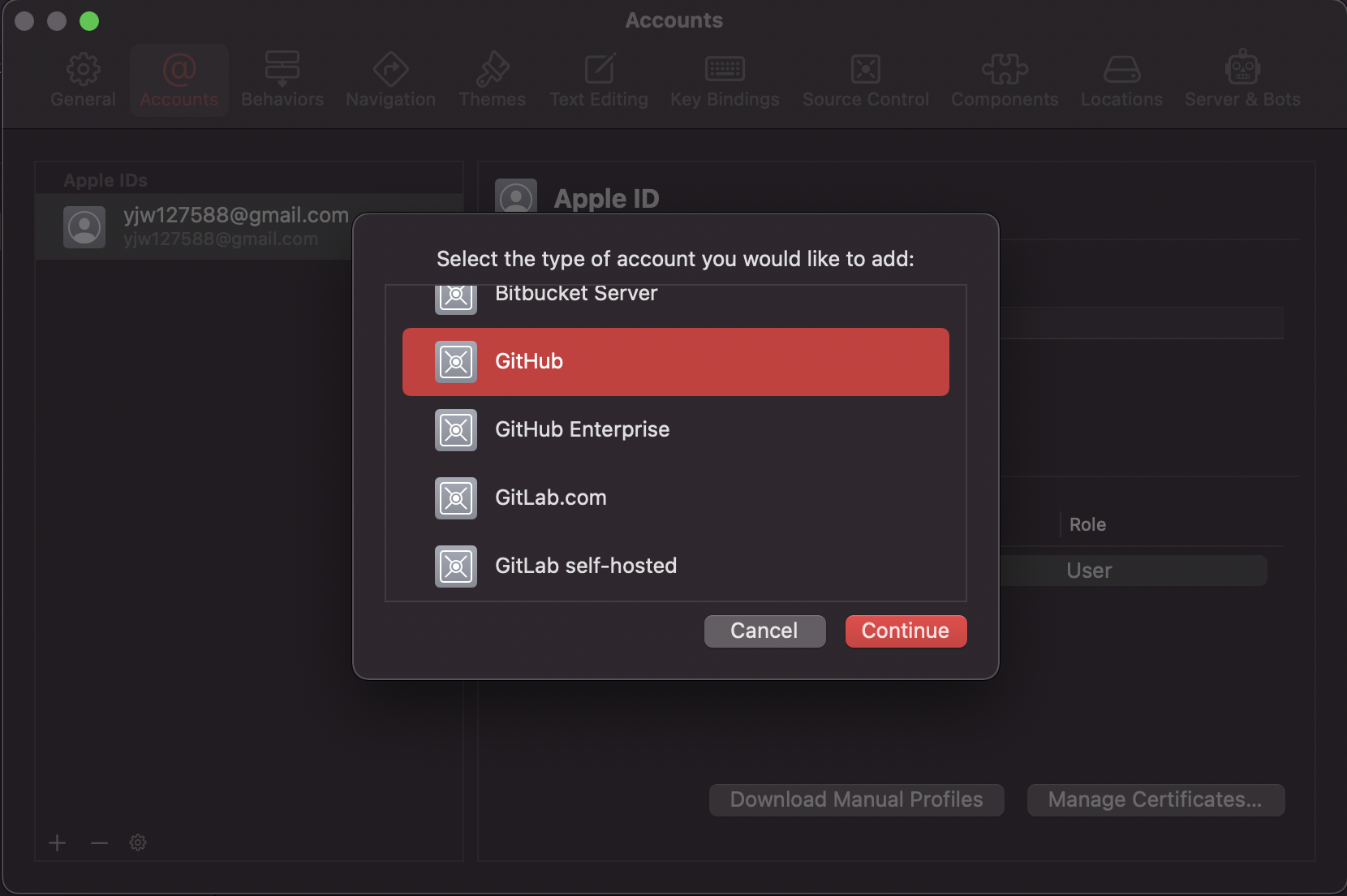Open the Themes preferences pane

tap(492, 80)
